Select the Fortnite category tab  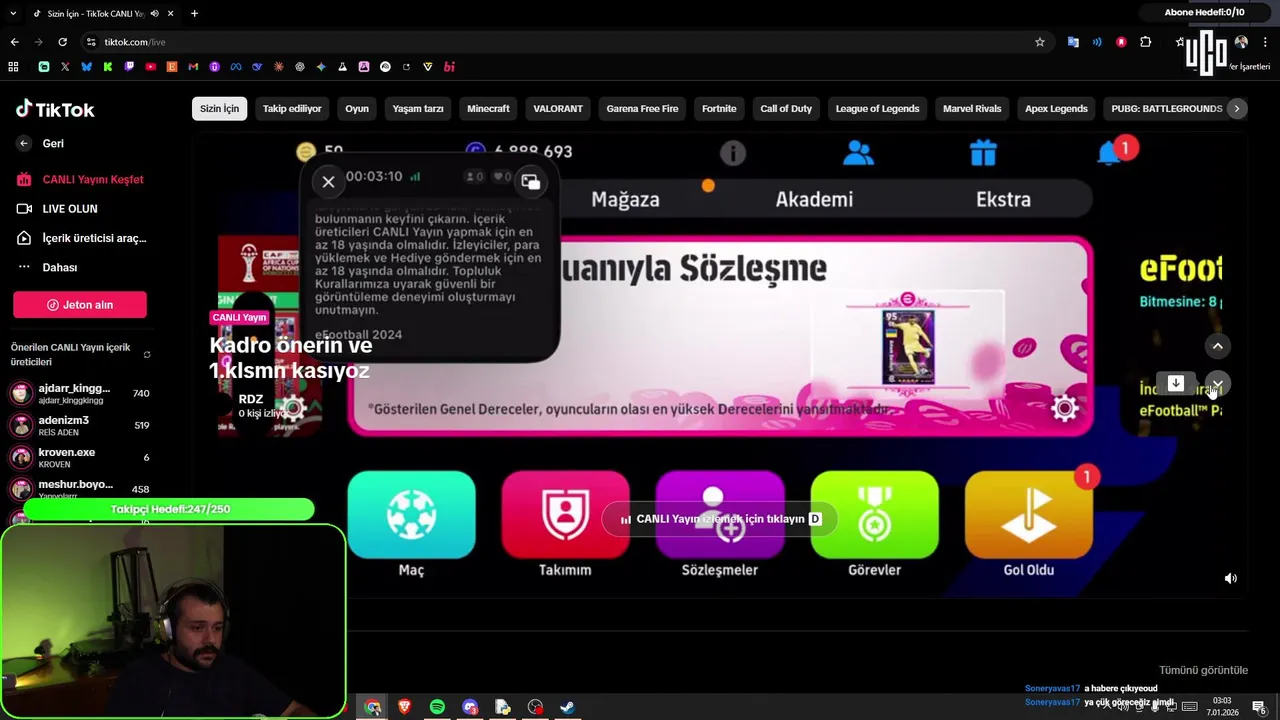(719, 108)
